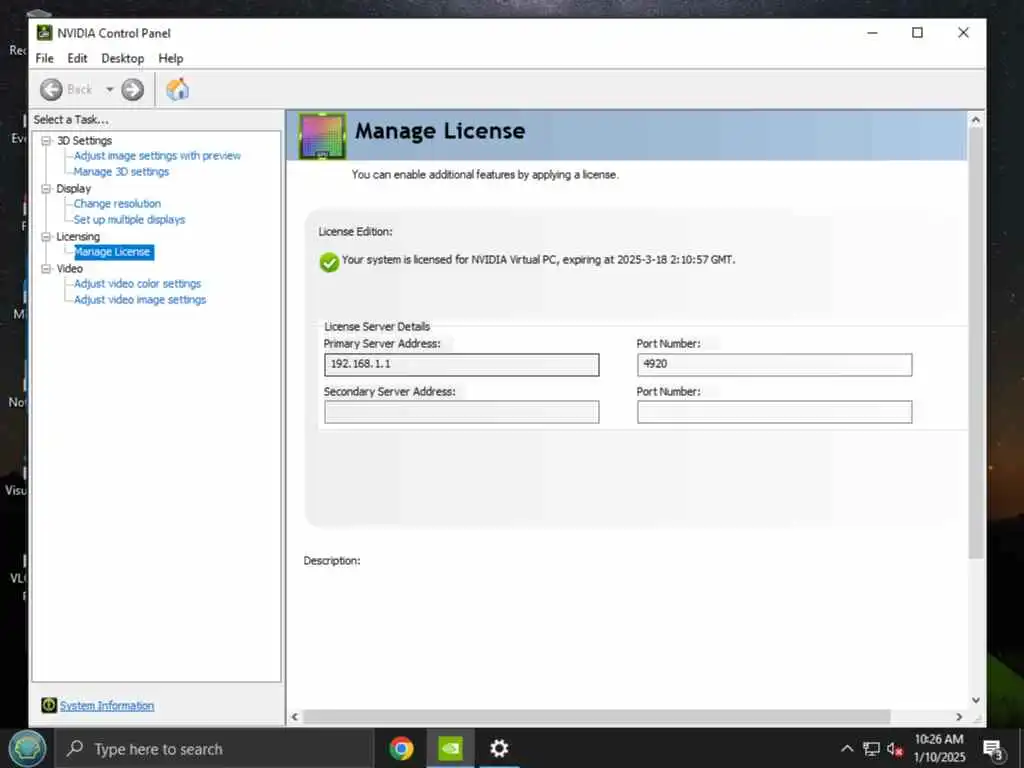
Task: Open Adjust video image settings
Action: click(x=140, y=299)
